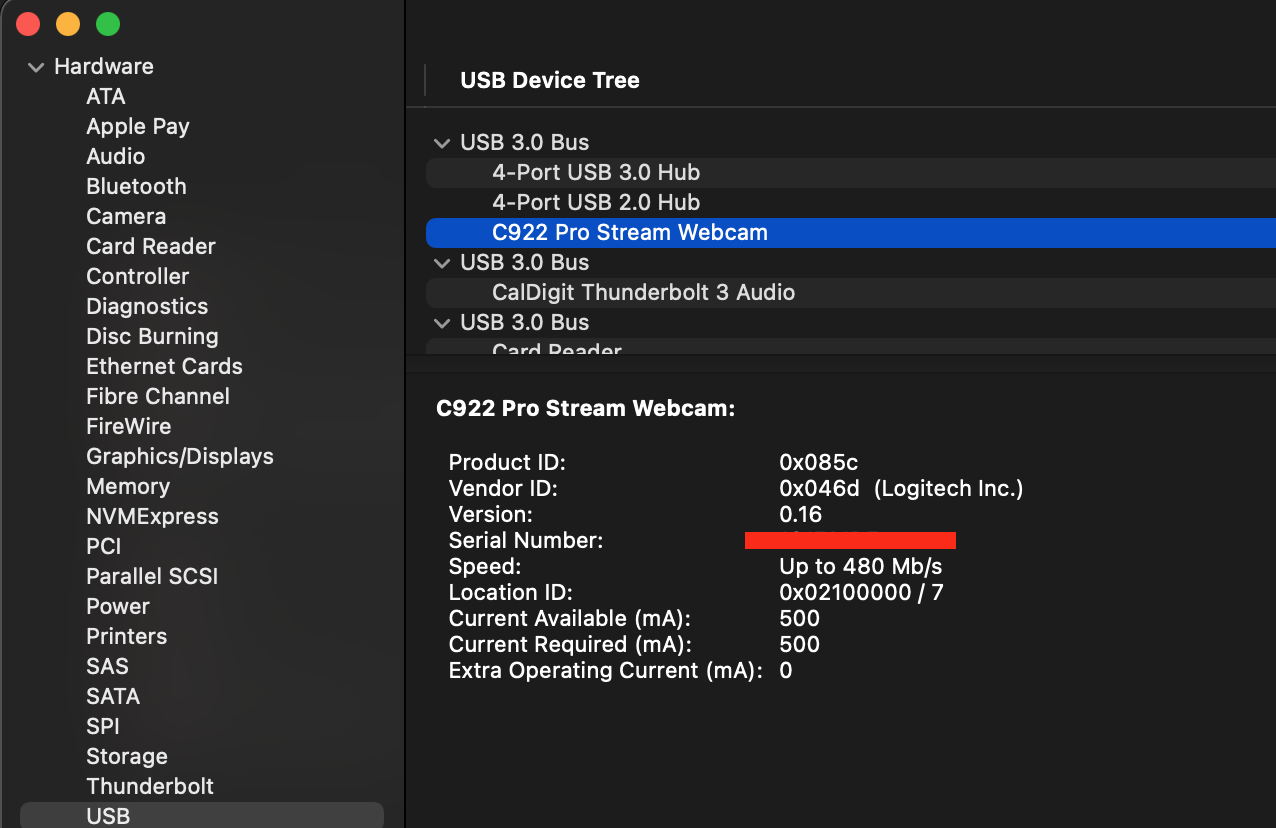Image resolution: width=1276 pixels, height=828 pixels.
Task: Collapse the Hardware section chevron
Action: click(x=36, y=67)
